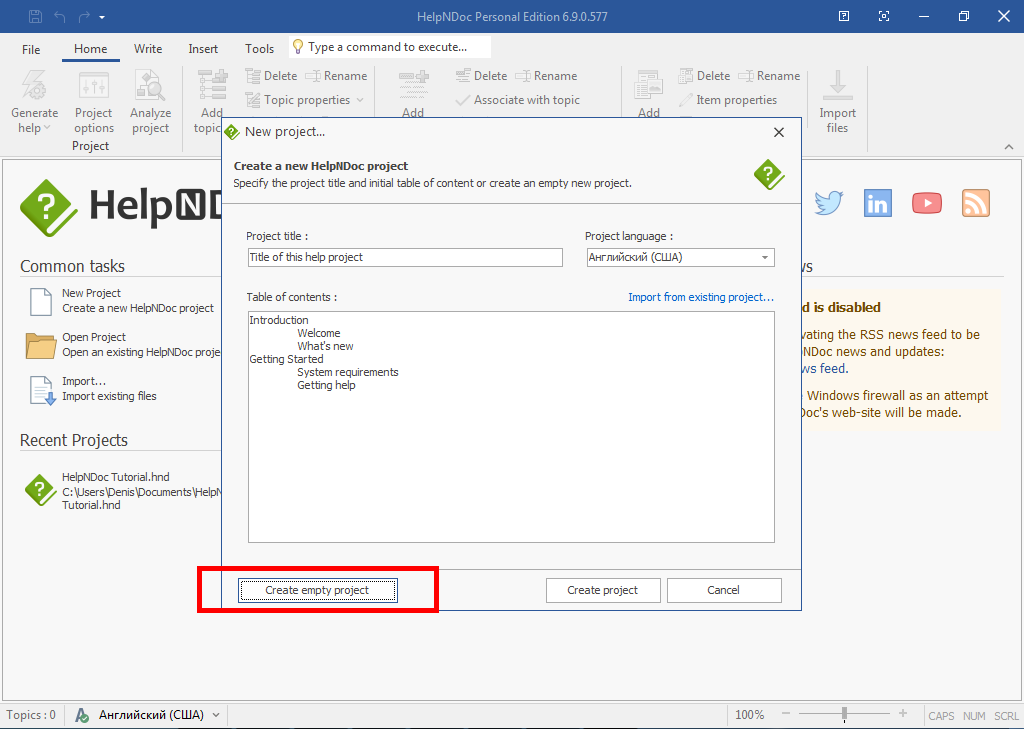Click the Project title input field
Screen dimensions: 1024x729
point(405,257)
